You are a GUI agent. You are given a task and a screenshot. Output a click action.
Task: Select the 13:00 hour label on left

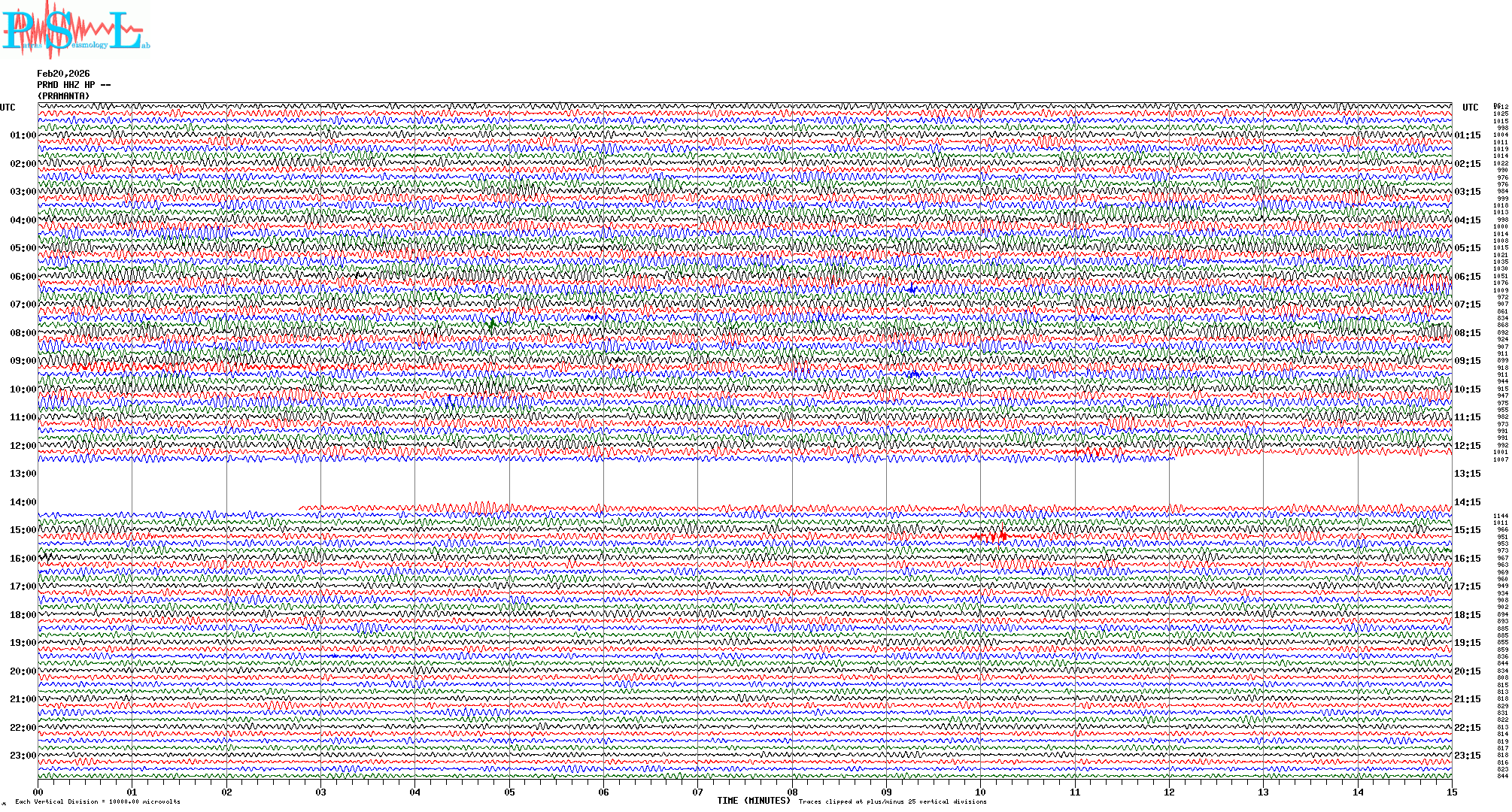pos(23,474)
